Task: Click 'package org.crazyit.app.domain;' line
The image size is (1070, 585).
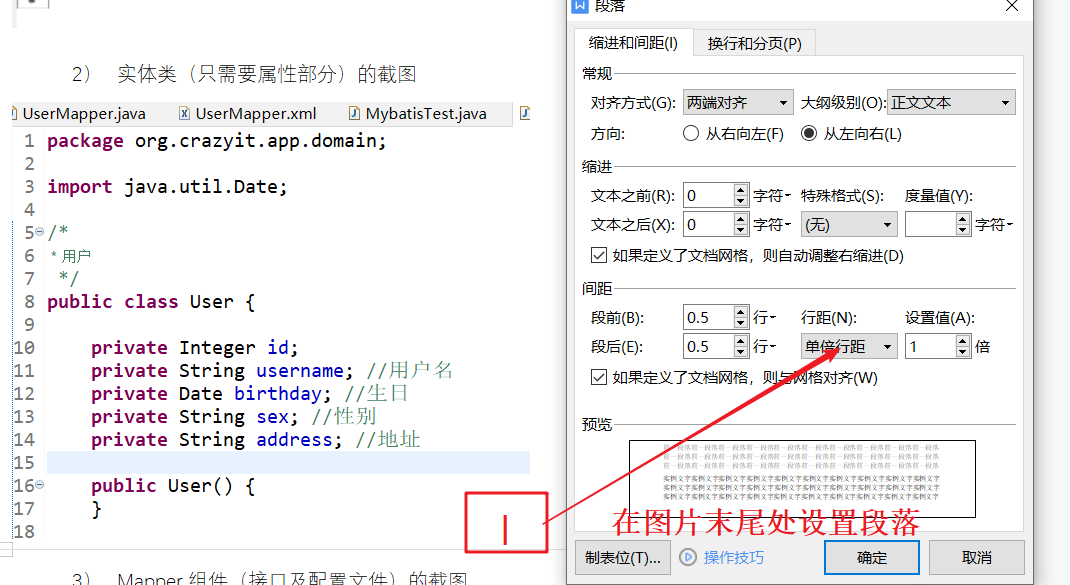Action: point(217,141)
